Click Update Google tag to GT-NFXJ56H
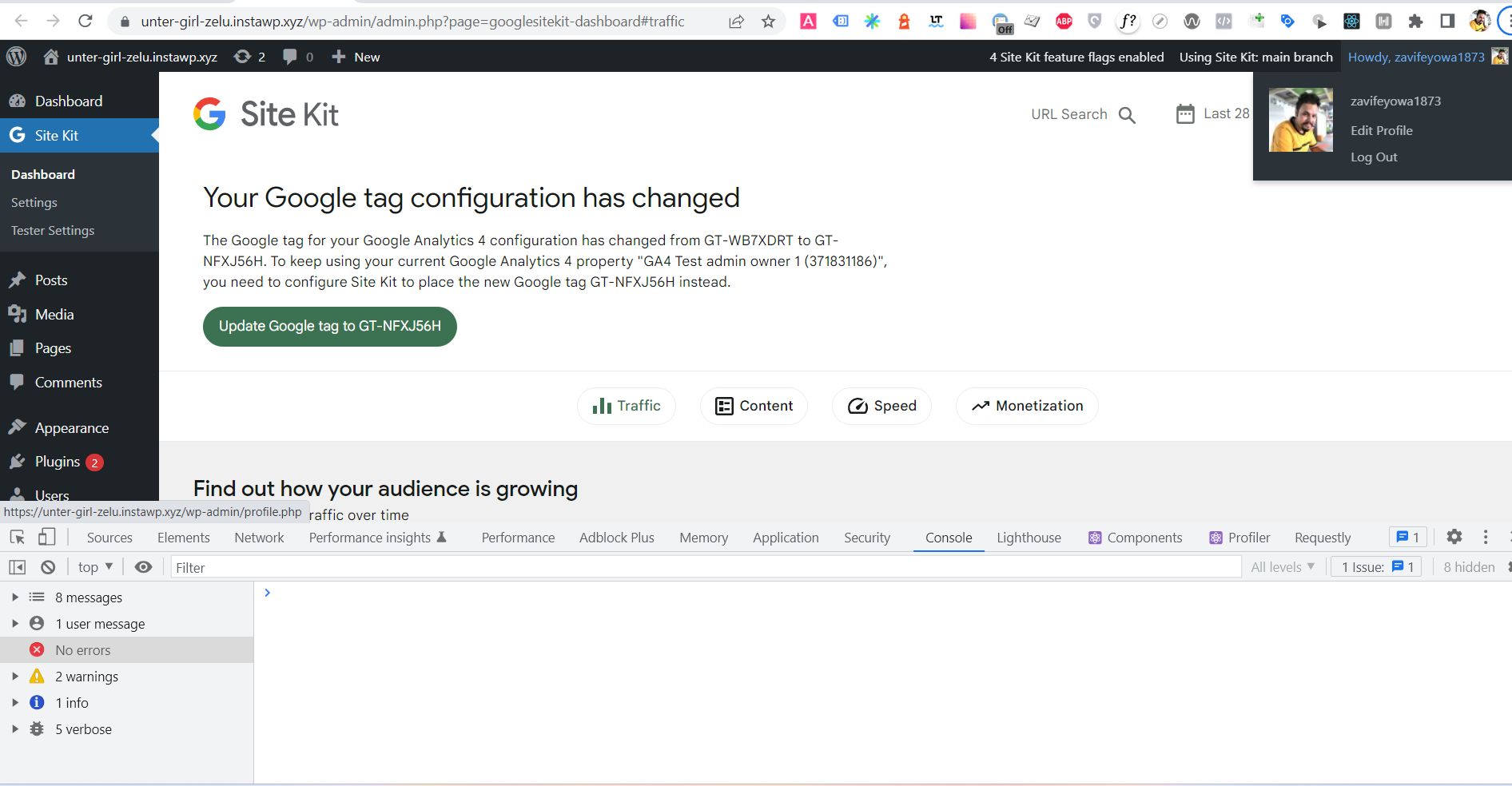 (x=329, y=326)
